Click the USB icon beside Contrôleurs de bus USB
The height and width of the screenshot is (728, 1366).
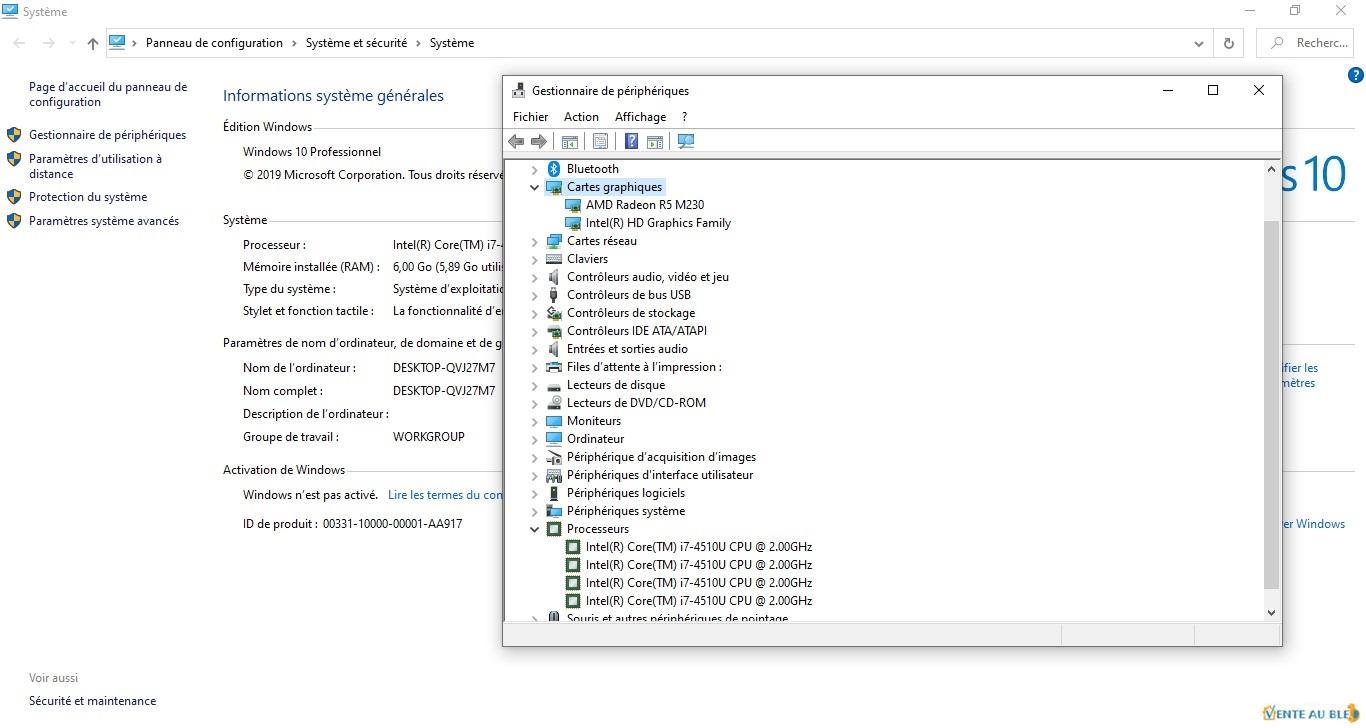coord(554,295)
